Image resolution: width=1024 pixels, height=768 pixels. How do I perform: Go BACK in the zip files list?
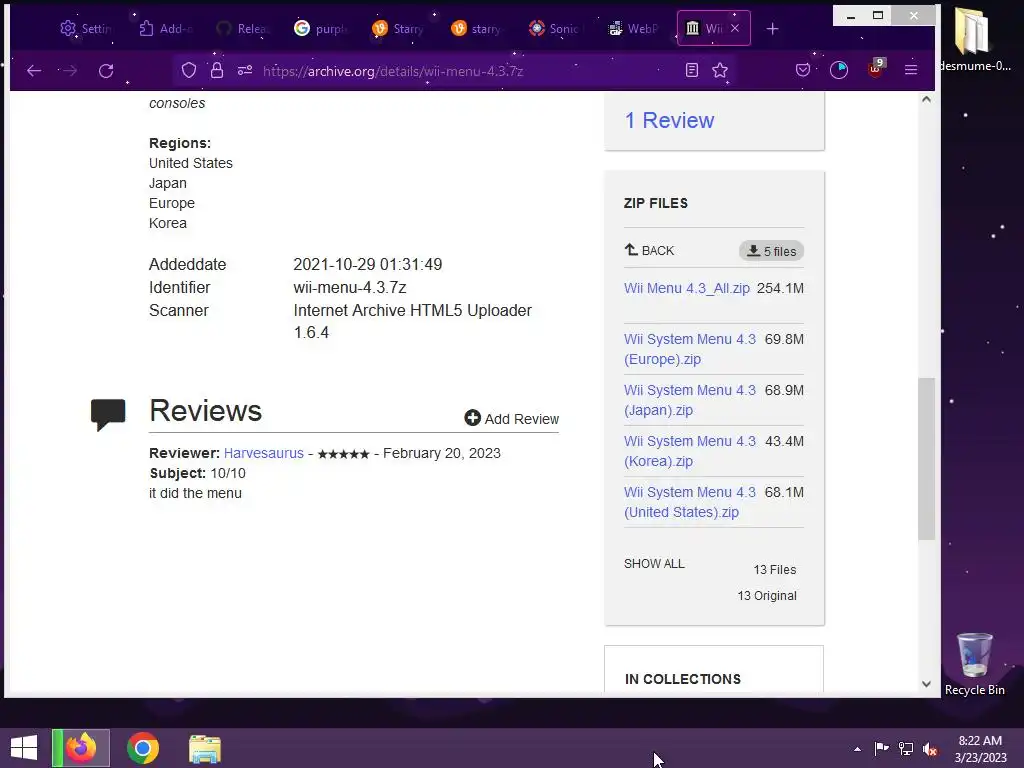[x=649, y=250]
